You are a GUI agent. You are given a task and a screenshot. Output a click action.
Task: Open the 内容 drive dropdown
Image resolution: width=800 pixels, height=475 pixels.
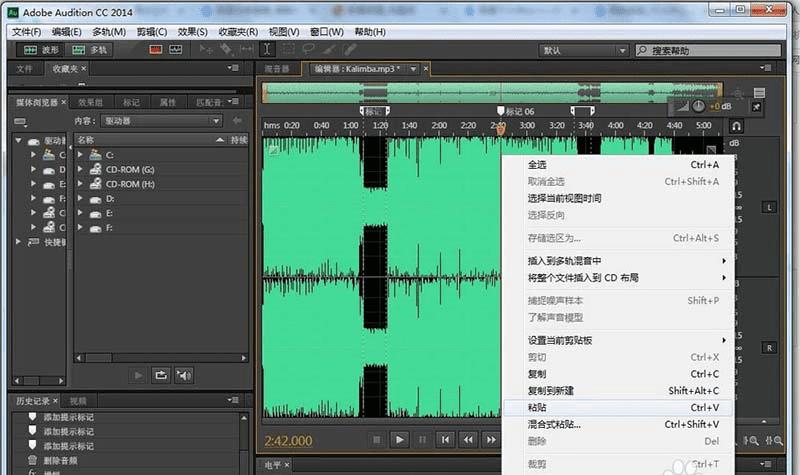coord(161,120)
